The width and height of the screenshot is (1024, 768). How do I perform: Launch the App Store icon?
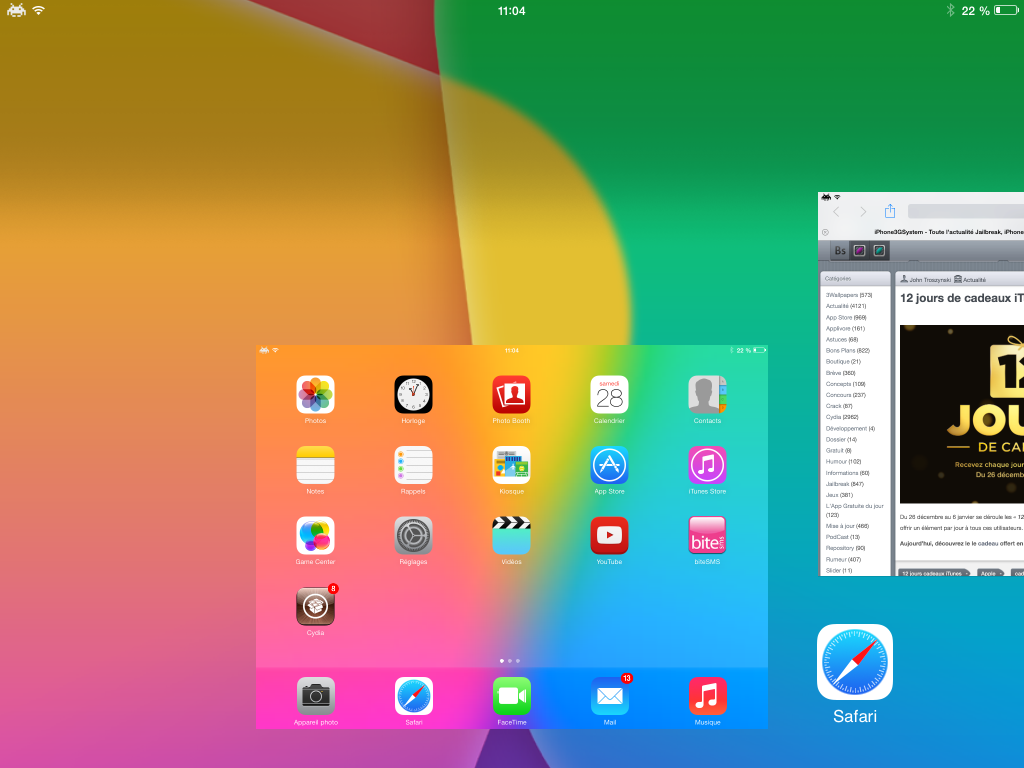pos(609,465)
